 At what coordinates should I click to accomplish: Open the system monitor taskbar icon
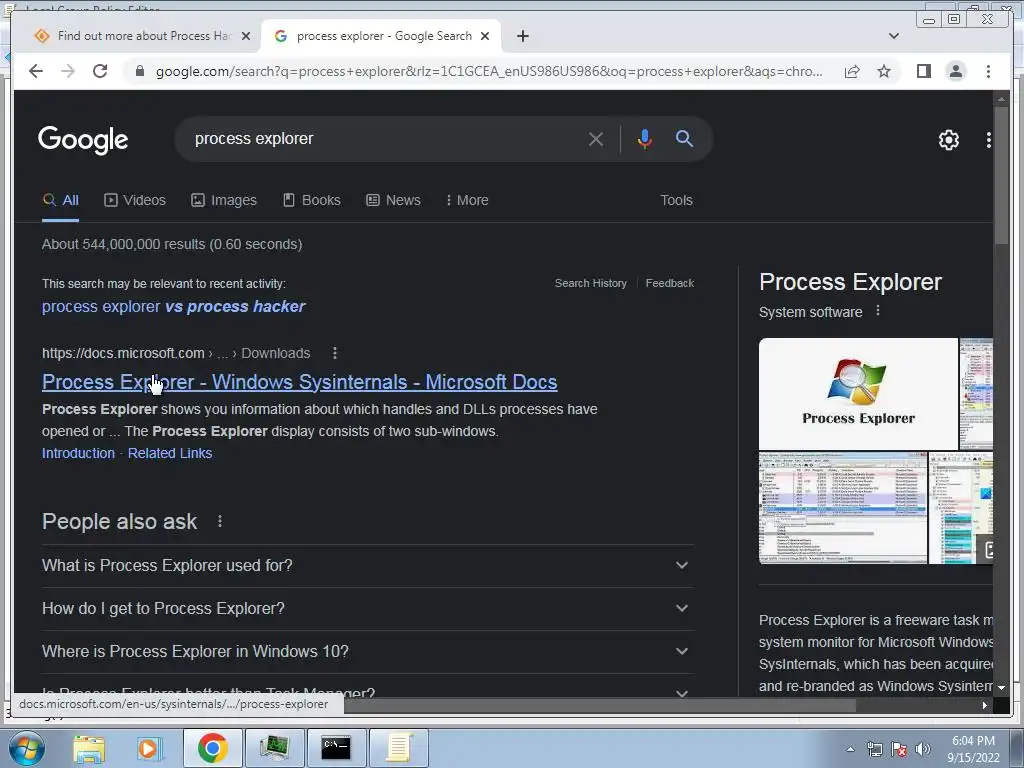(274, 748)
